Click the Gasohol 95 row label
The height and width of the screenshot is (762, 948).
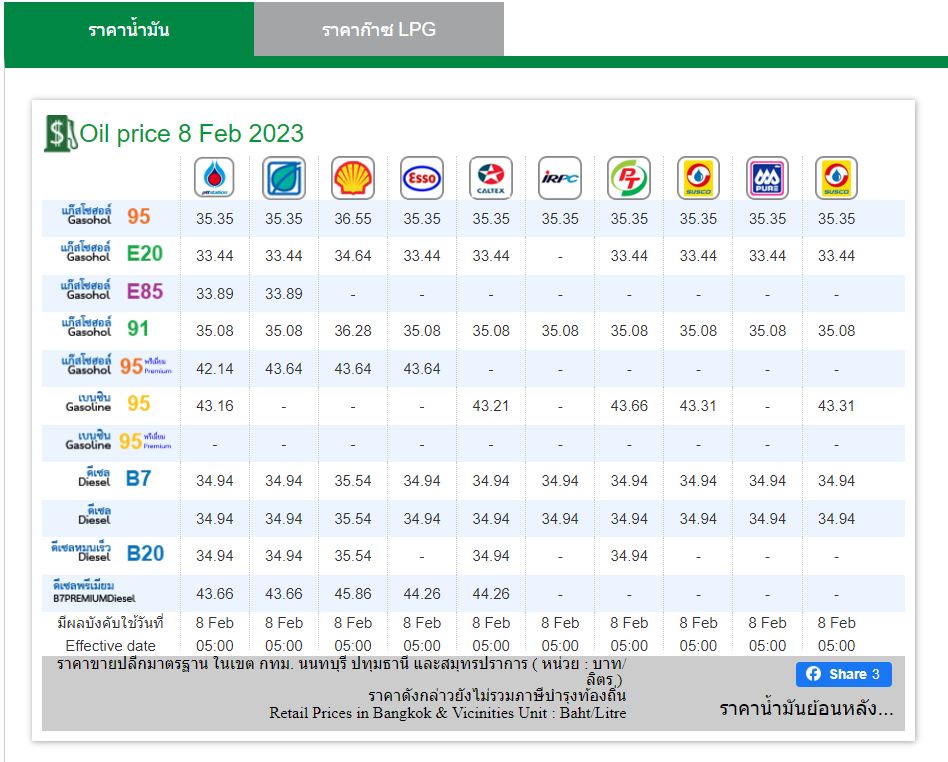tap(106, 216)
